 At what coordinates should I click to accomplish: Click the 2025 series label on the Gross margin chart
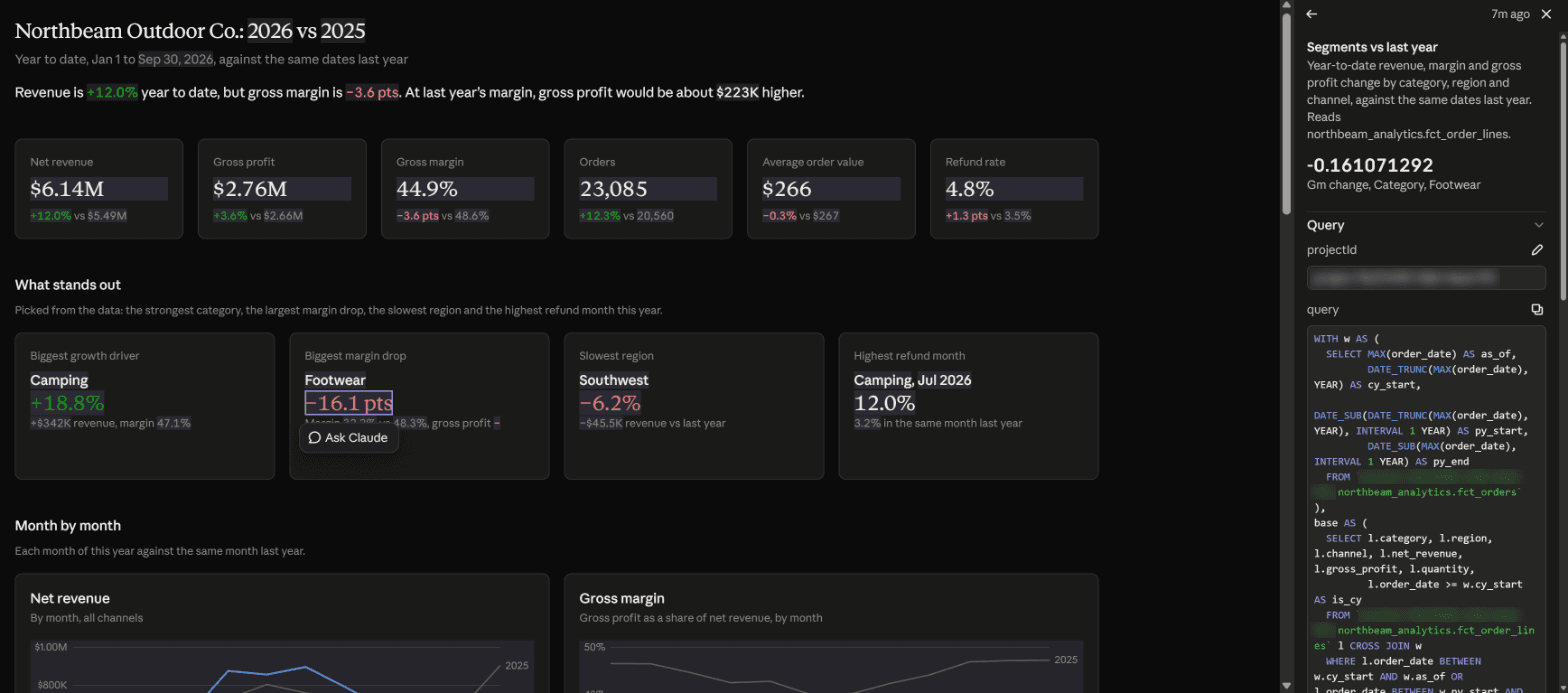click(1066, 660)
